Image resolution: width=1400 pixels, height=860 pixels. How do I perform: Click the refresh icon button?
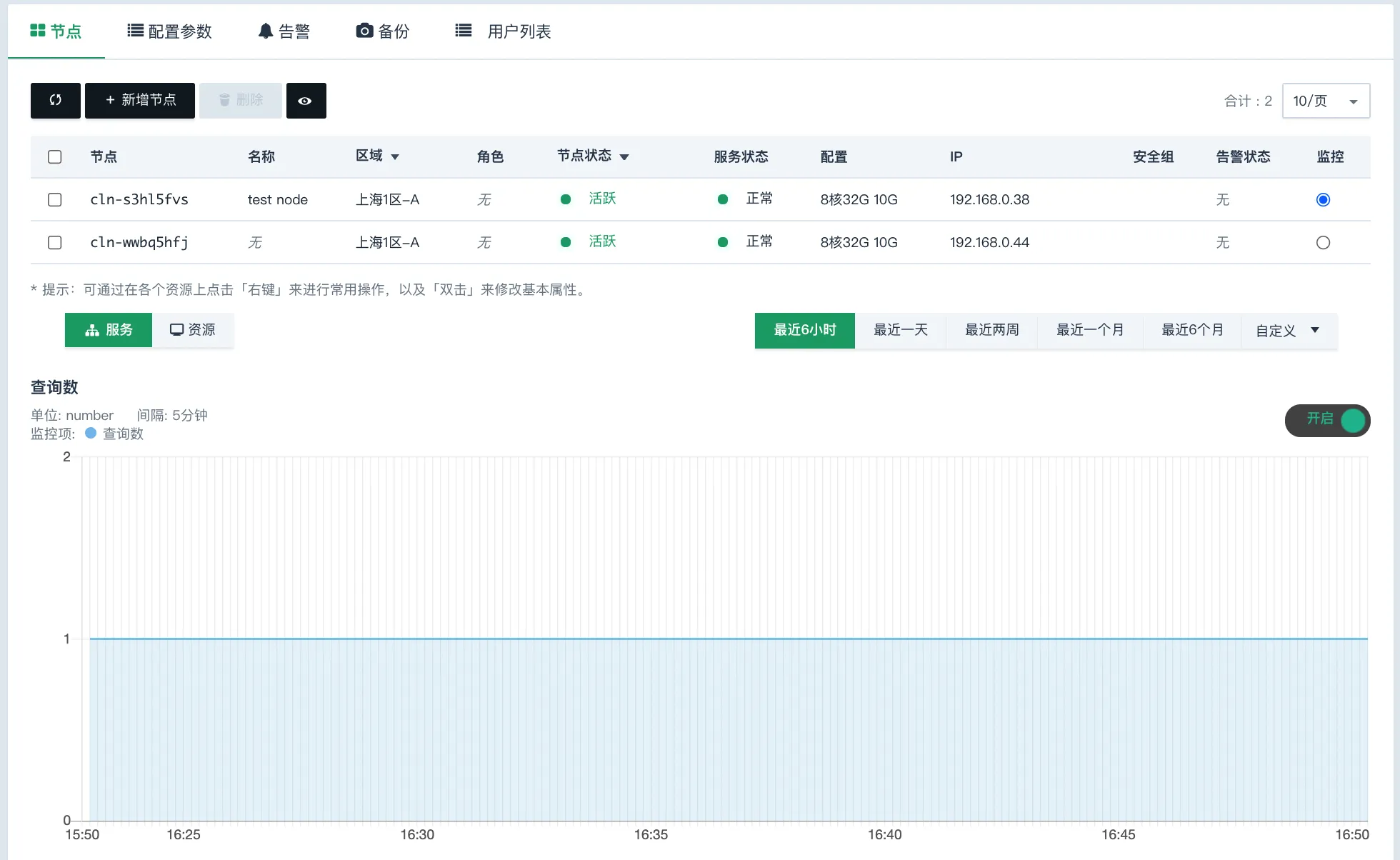pyautogui.click(x=55, y=101)
